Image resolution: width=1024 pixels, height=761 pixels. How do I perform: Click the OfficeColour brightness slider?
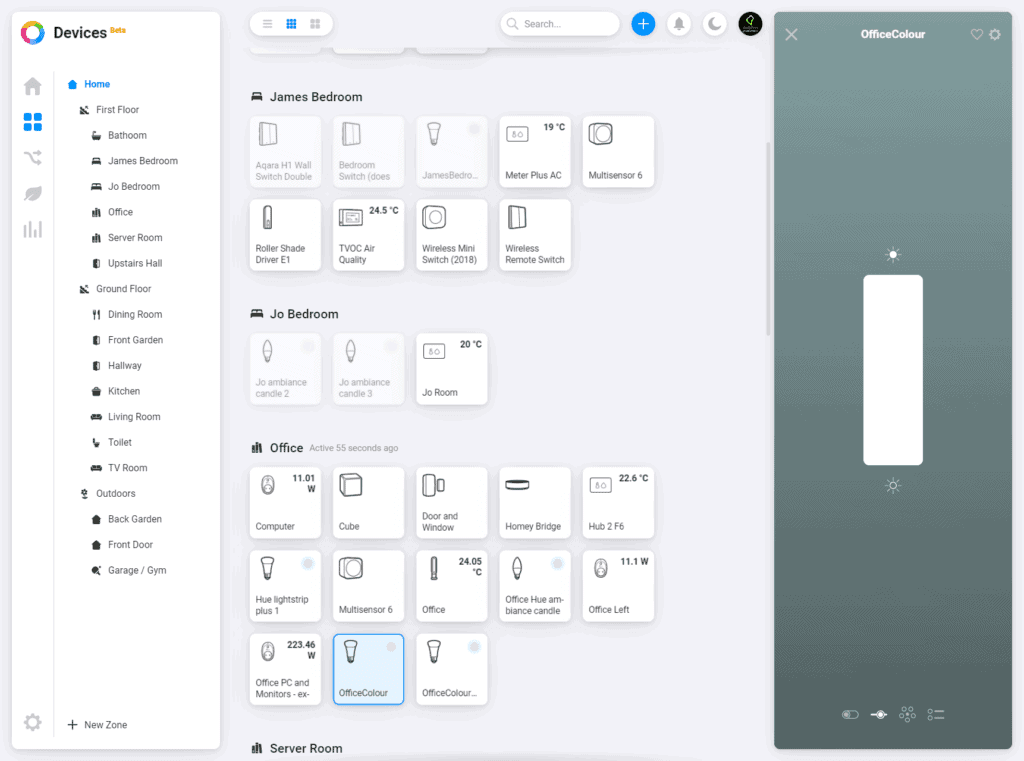point(893,370)
